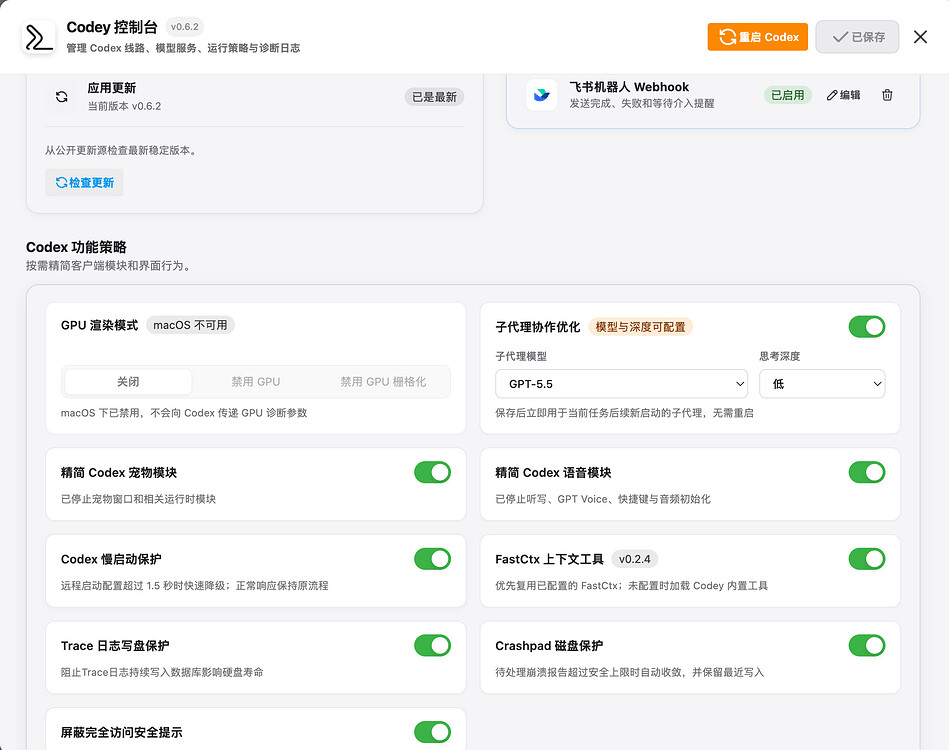Click the Codex 功能策略 heading
The height and width of the screenshot is (750, 949).
76,247
